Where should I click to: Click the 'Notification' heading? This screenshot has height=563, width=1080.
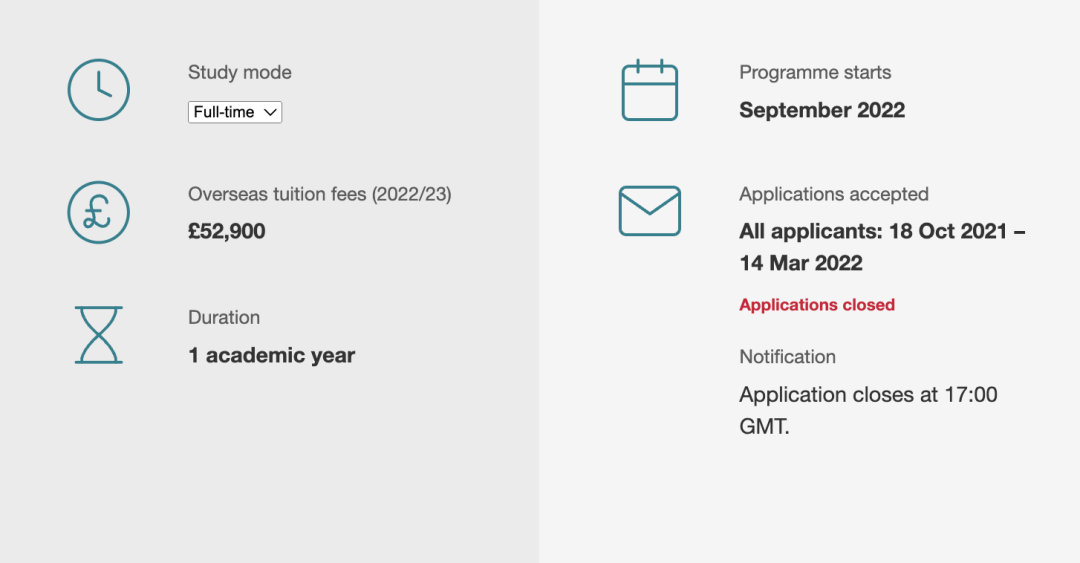pos(787,357)
